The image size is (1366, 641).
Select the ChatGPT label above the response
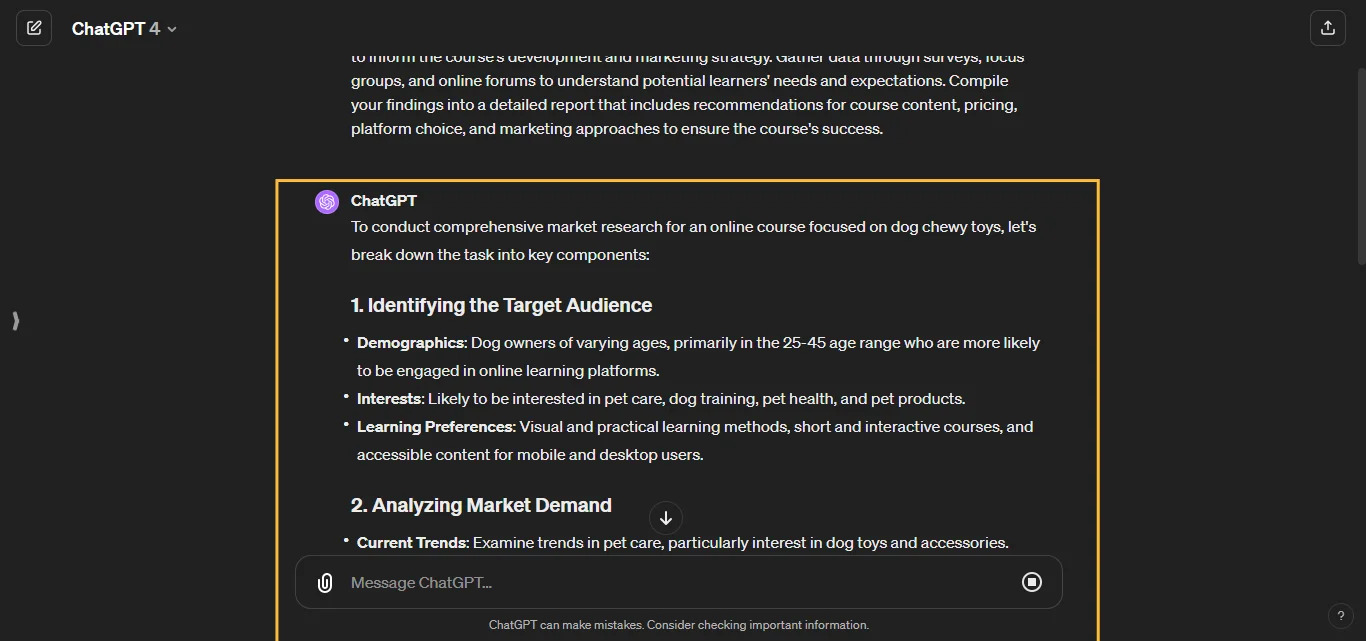(383, 201)
